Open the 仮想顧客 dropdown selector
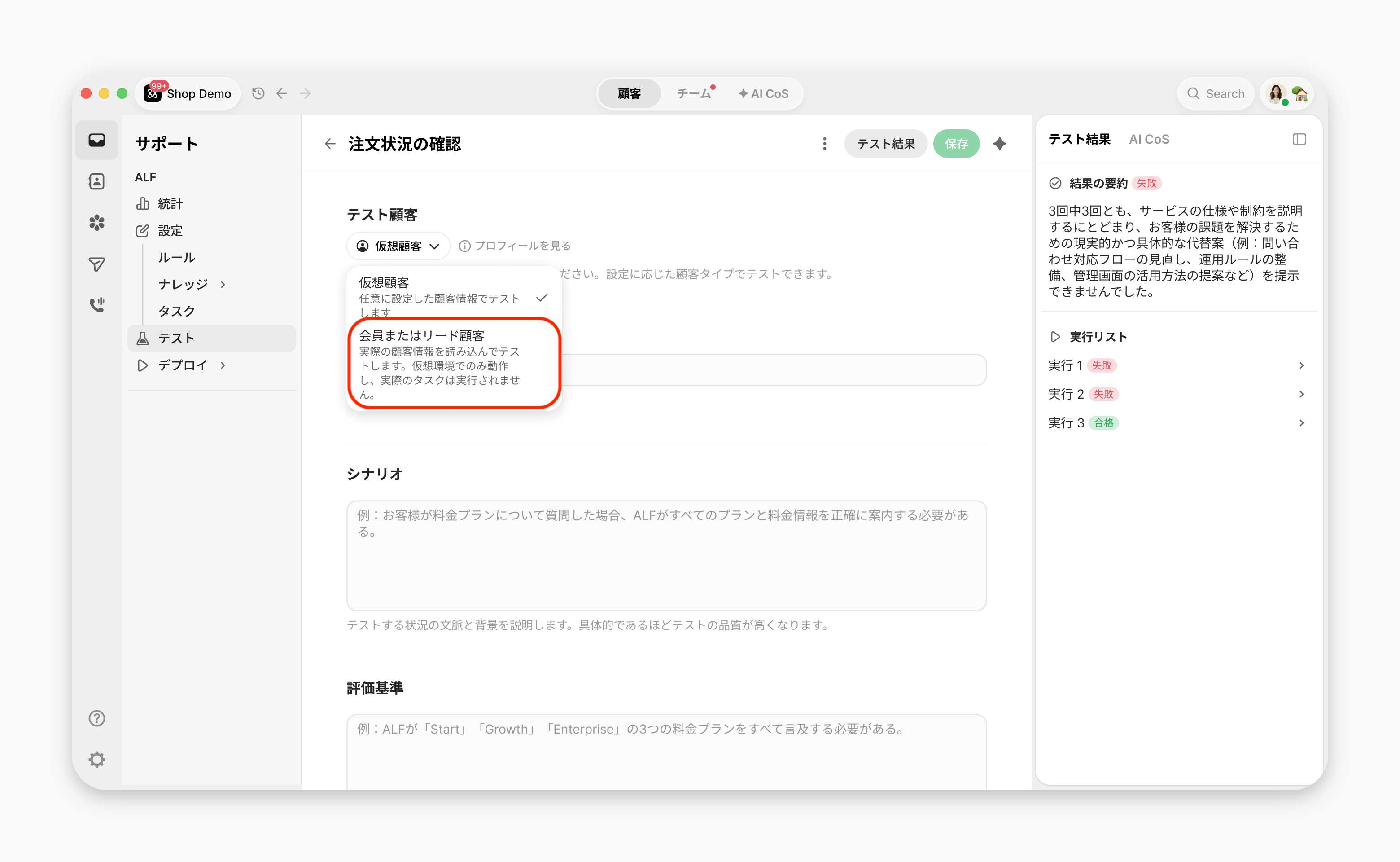Screen dimensions: 1400x862 398,246
